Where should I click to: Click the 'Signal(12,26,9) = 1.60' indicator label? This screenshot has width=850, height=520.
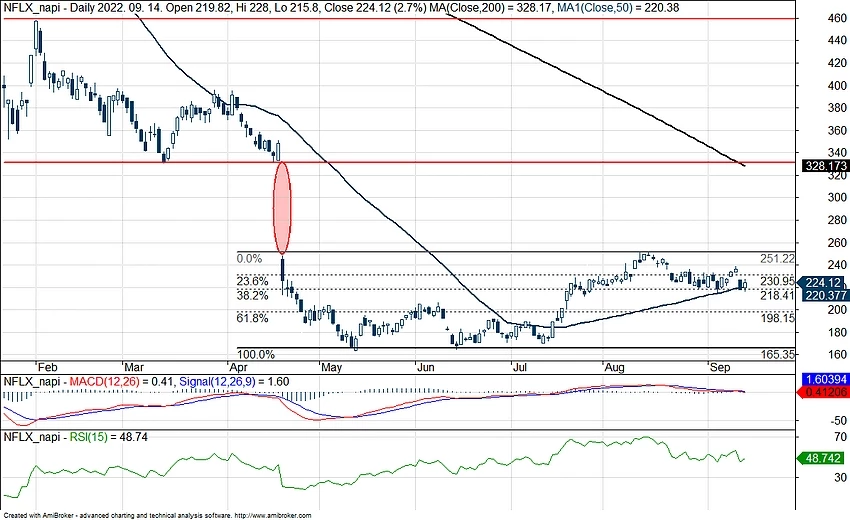coord(234,382)
